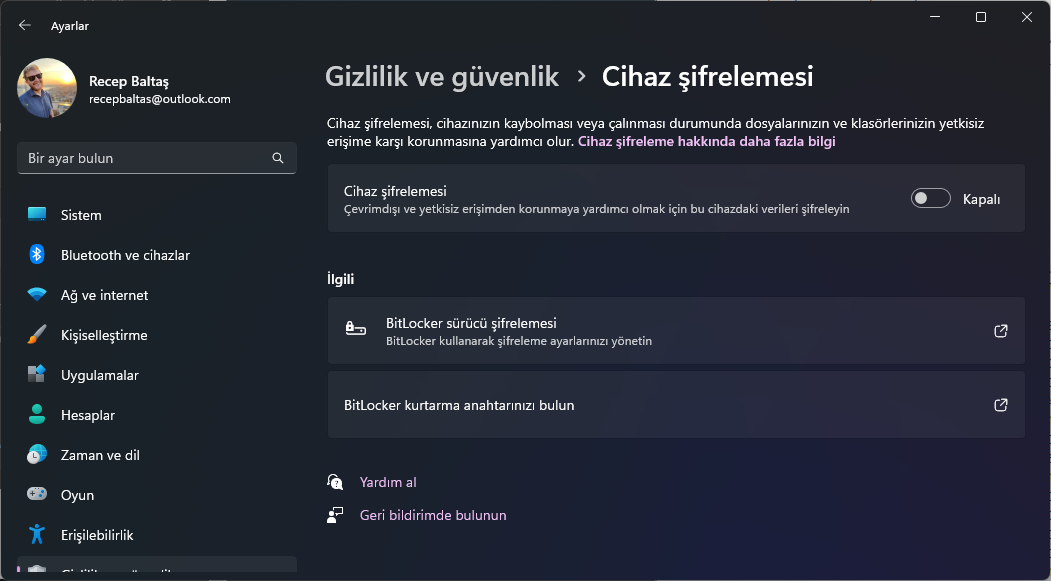Click the Sistem monitor icon

(x=37, y=215)
